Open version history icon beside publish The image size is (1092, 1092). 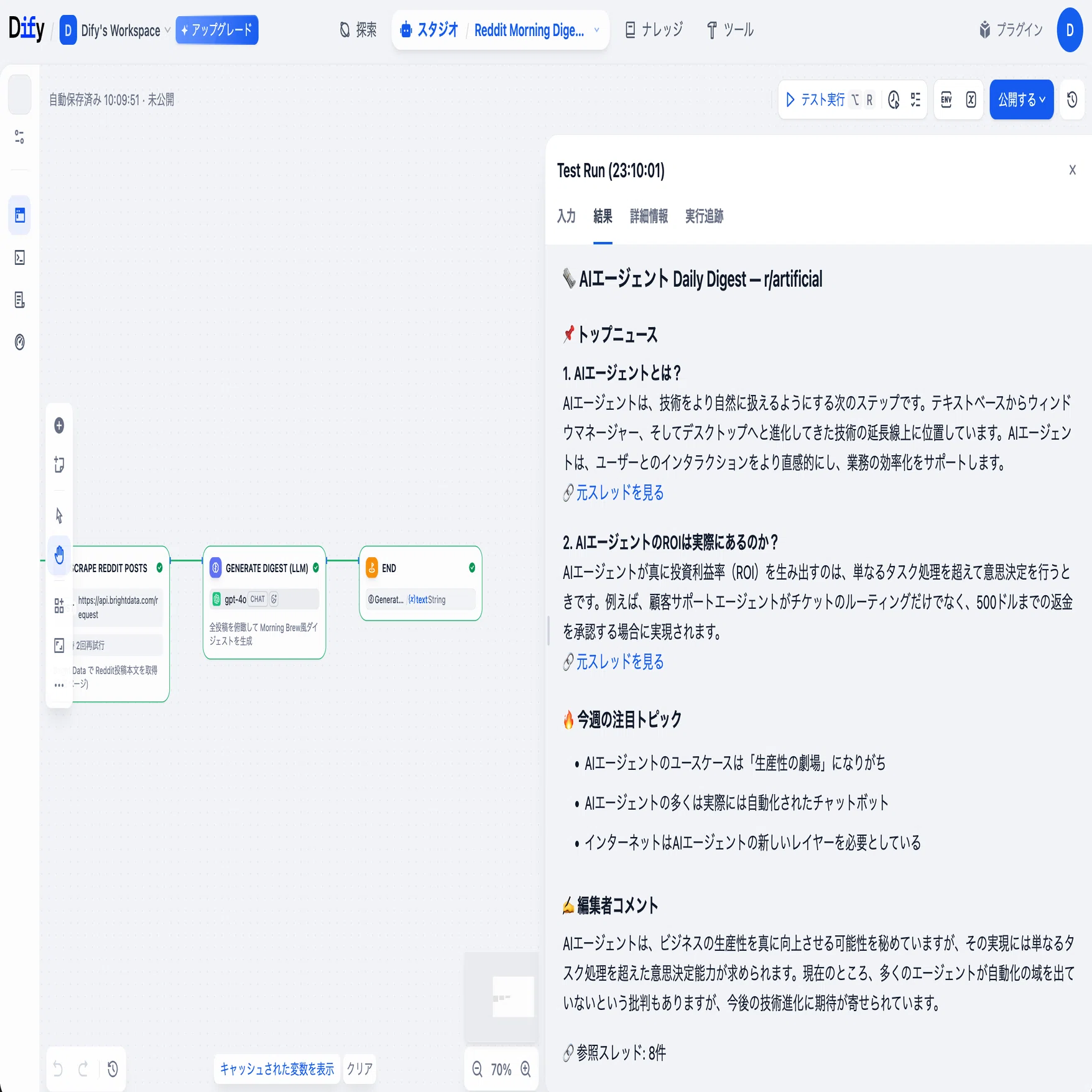[x=1072, y=99]
